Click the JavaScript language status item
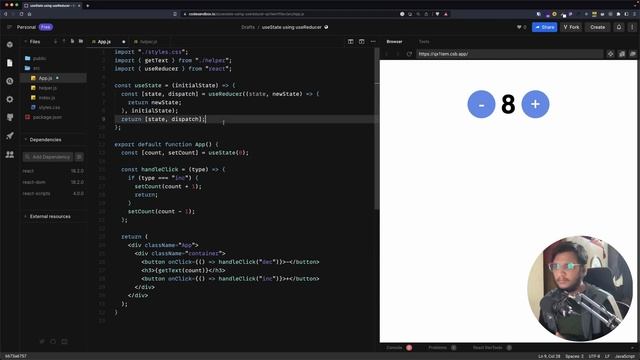The width and height of the screenshot is (640, 360). pos(625,356)
